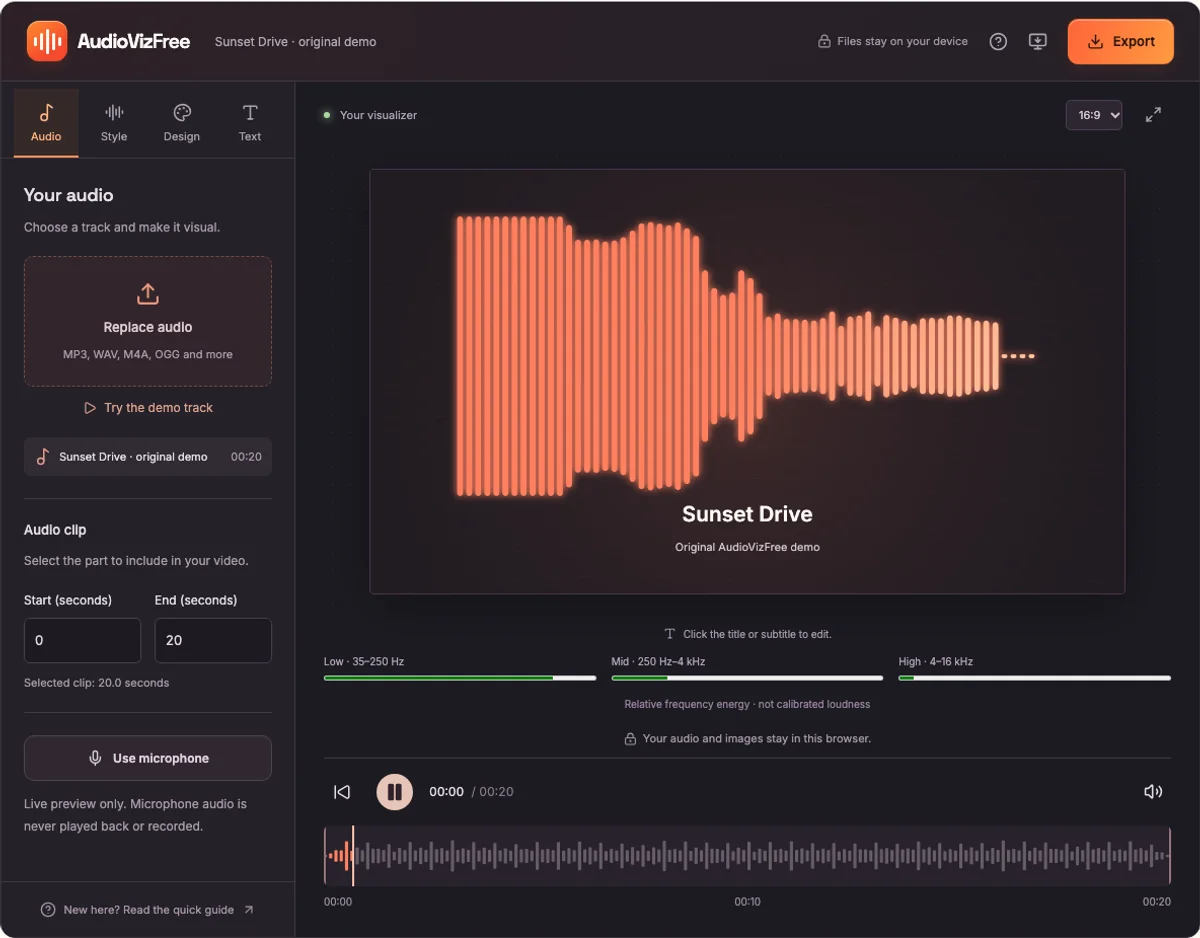Click the play icon in demo track link
1200x938 pixels.
(x=90, y=408)
